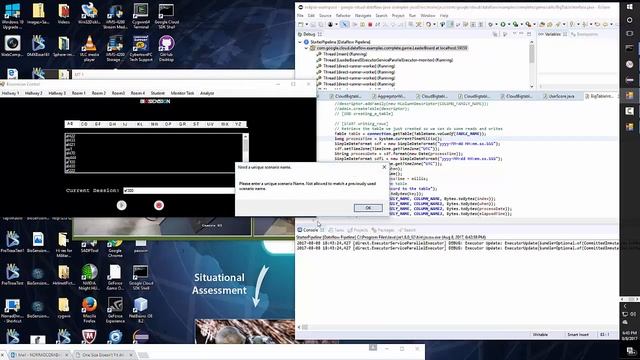
Task: Open the VLC media player desktop shortcut
Action: point(89,48)
